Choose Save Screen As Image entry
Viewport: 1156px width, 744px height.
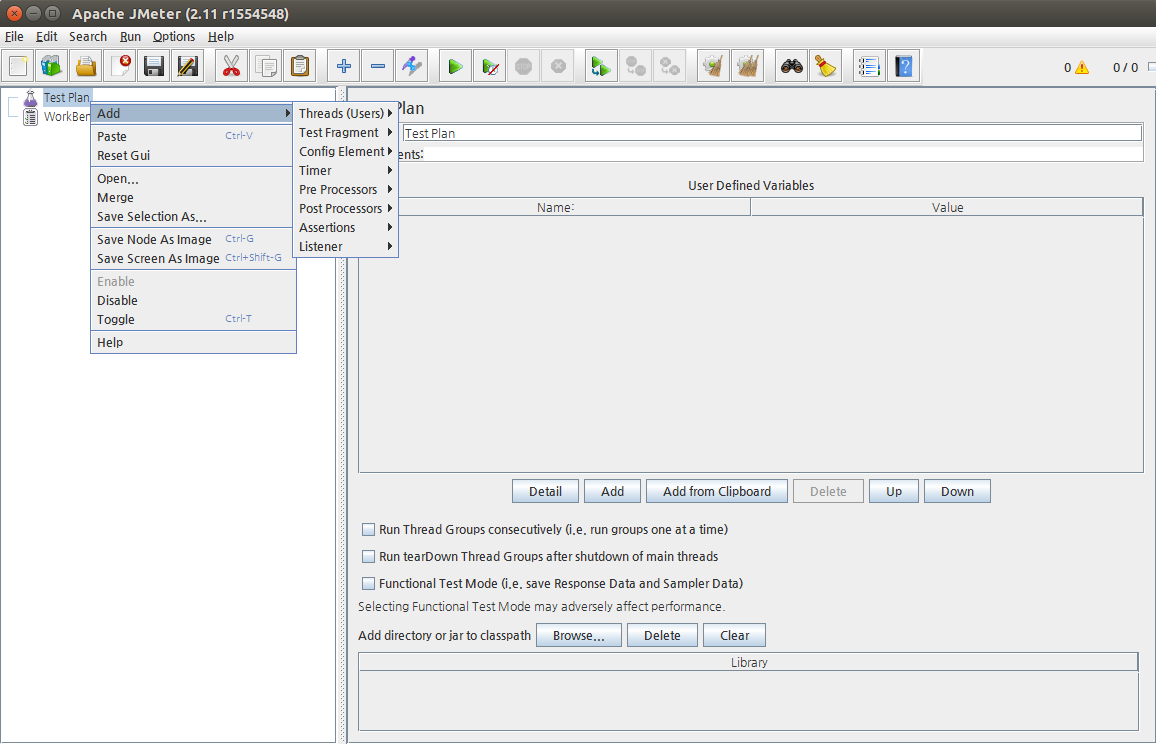[x=192, y=259]
